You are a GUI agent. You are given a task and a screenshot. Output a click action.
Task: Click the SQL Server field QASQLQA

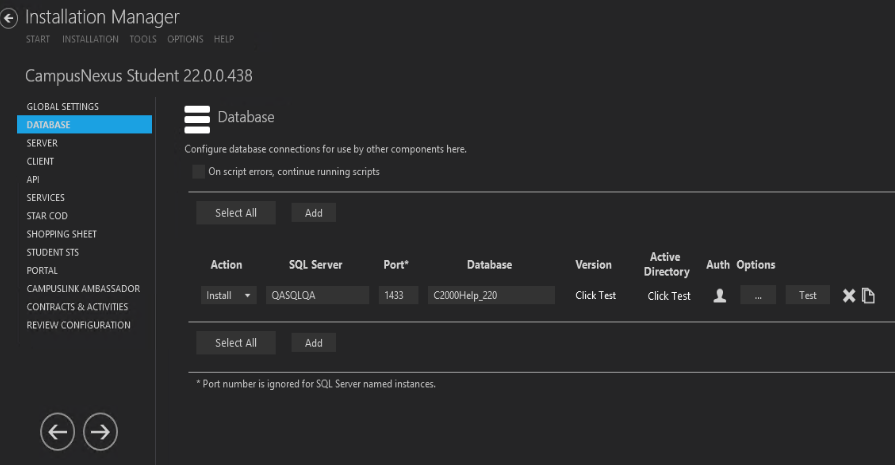(x=317, y=296)
